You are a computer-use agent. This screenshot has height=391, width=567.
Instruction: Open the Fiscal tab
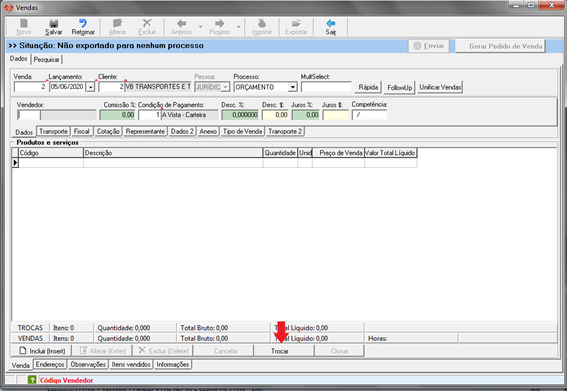[x=81, y=131]
